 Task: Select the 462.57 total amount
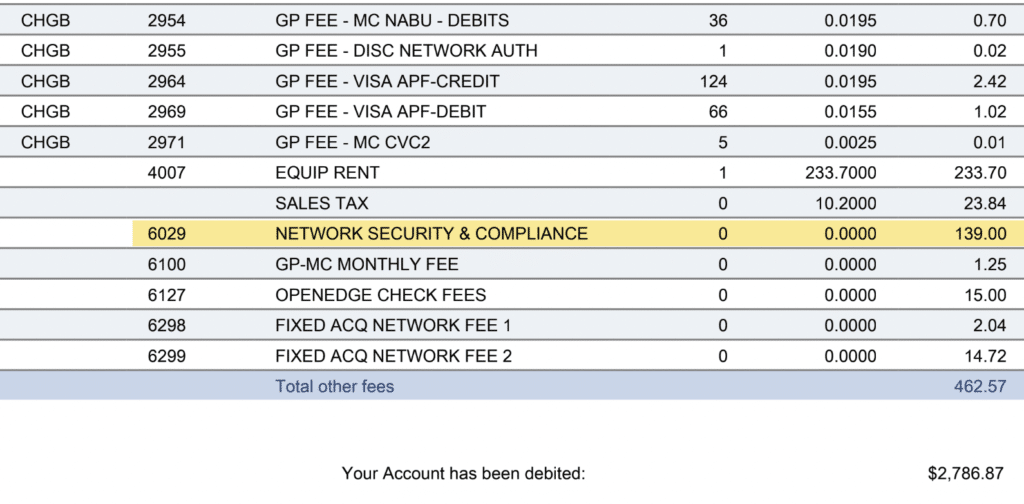980,386
